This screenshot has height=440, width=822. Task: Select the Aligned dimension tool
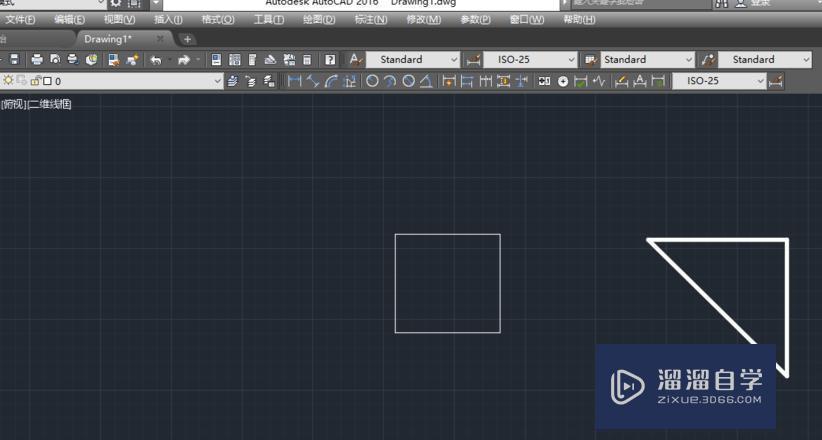point(313,81)
